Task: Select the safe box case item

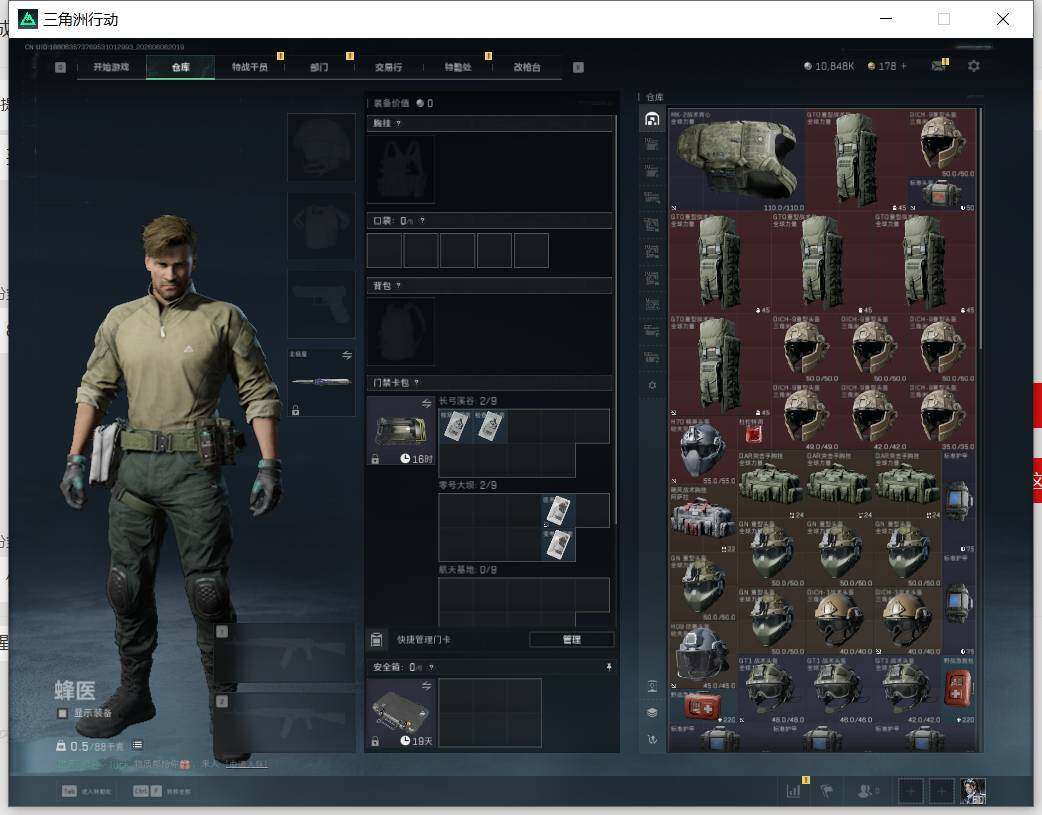Action: coord(401,713)
